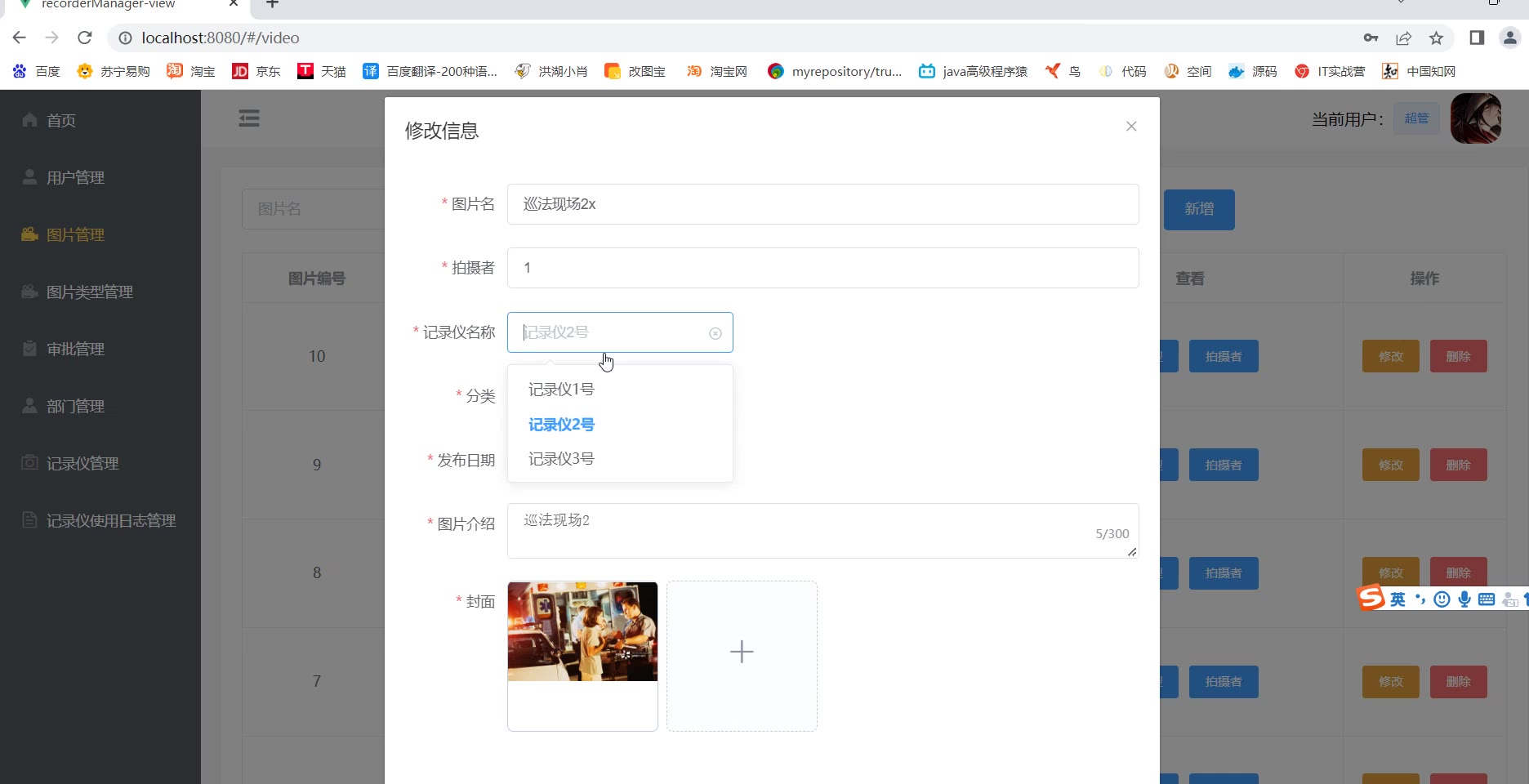Viewport: 1529px width, 784px height.
Task: Click the 超管 user tag
Action: coord(1416,118)
